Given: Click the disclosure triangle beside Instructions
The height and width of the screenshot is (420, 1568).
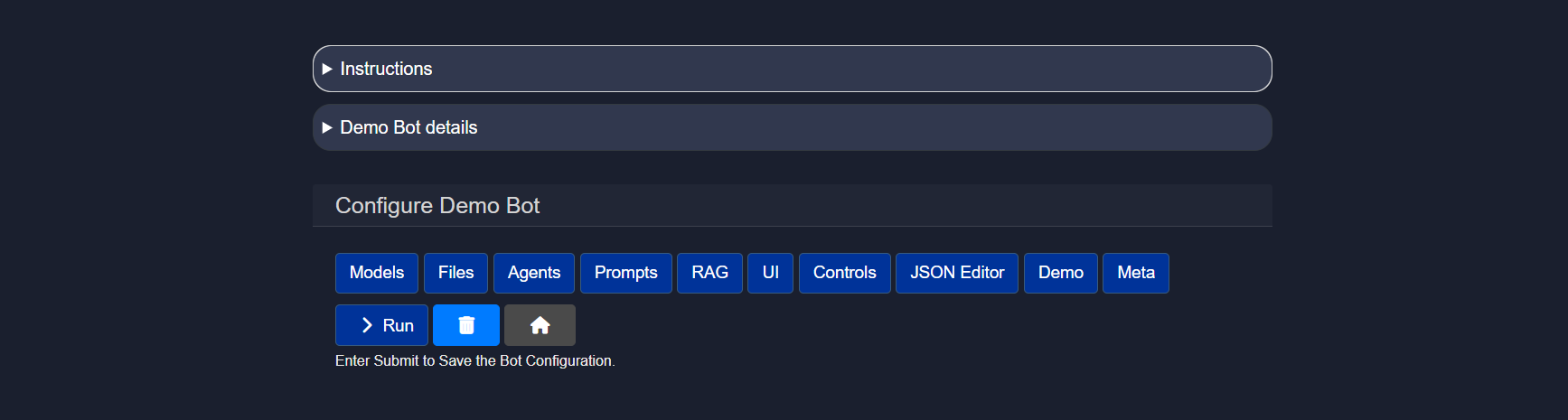Looking at the screenshot, I should pos(327,70).
